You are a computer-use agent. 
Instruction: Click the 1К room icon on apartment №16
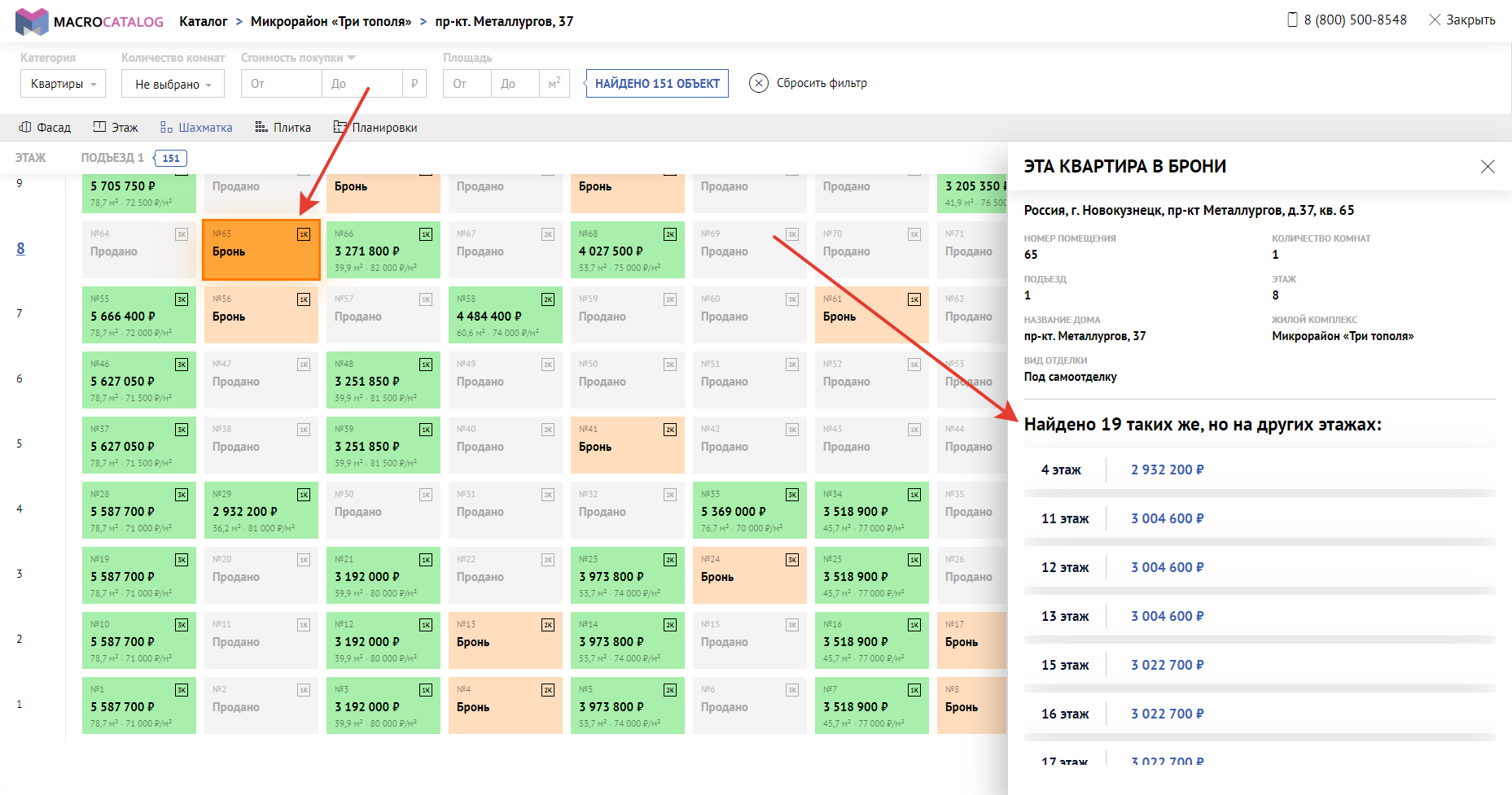coord(914,625)
